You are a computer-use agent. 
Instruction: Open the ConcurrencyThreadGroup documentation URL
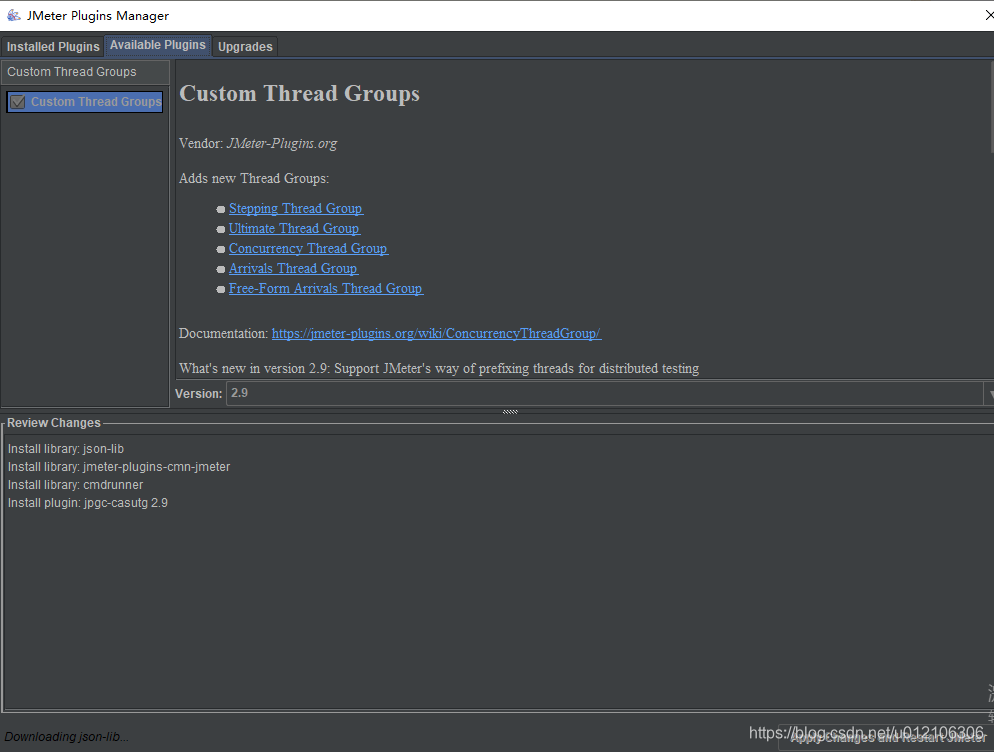click(x=436, y=334)
